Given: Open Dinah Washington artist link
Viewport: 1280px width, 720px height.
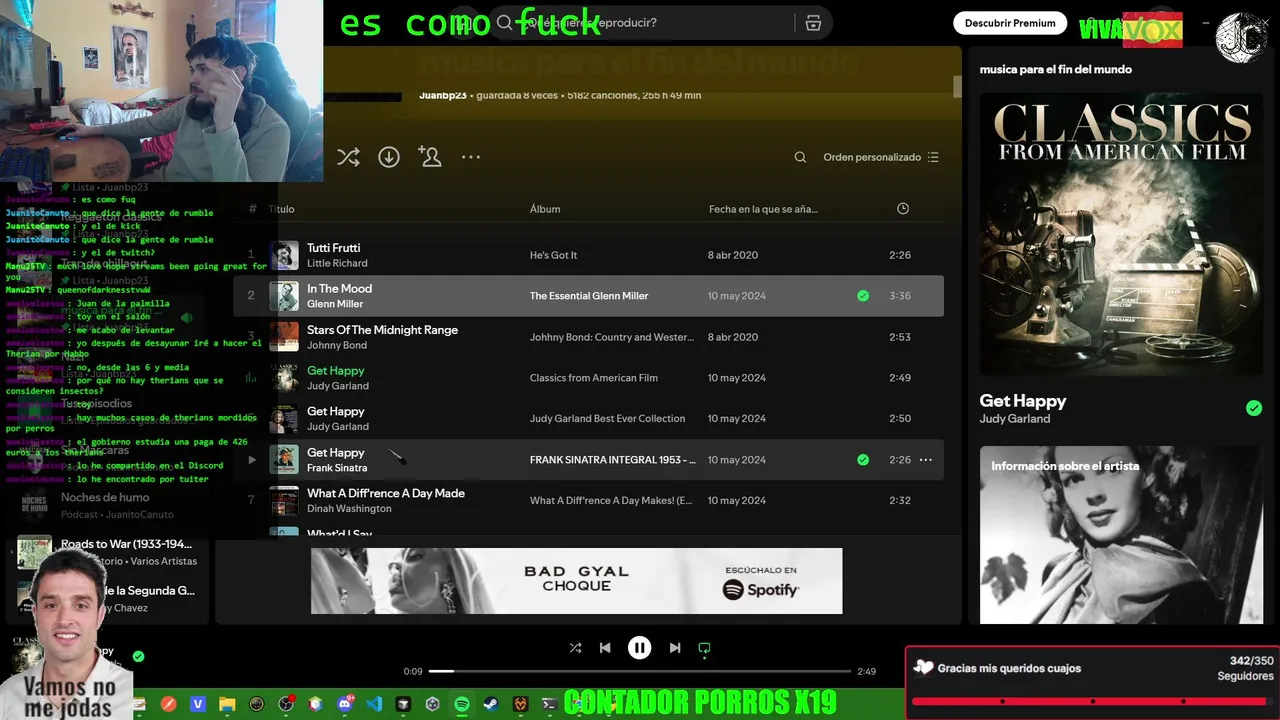Looking at the screenshot, I should pos(349,509).
